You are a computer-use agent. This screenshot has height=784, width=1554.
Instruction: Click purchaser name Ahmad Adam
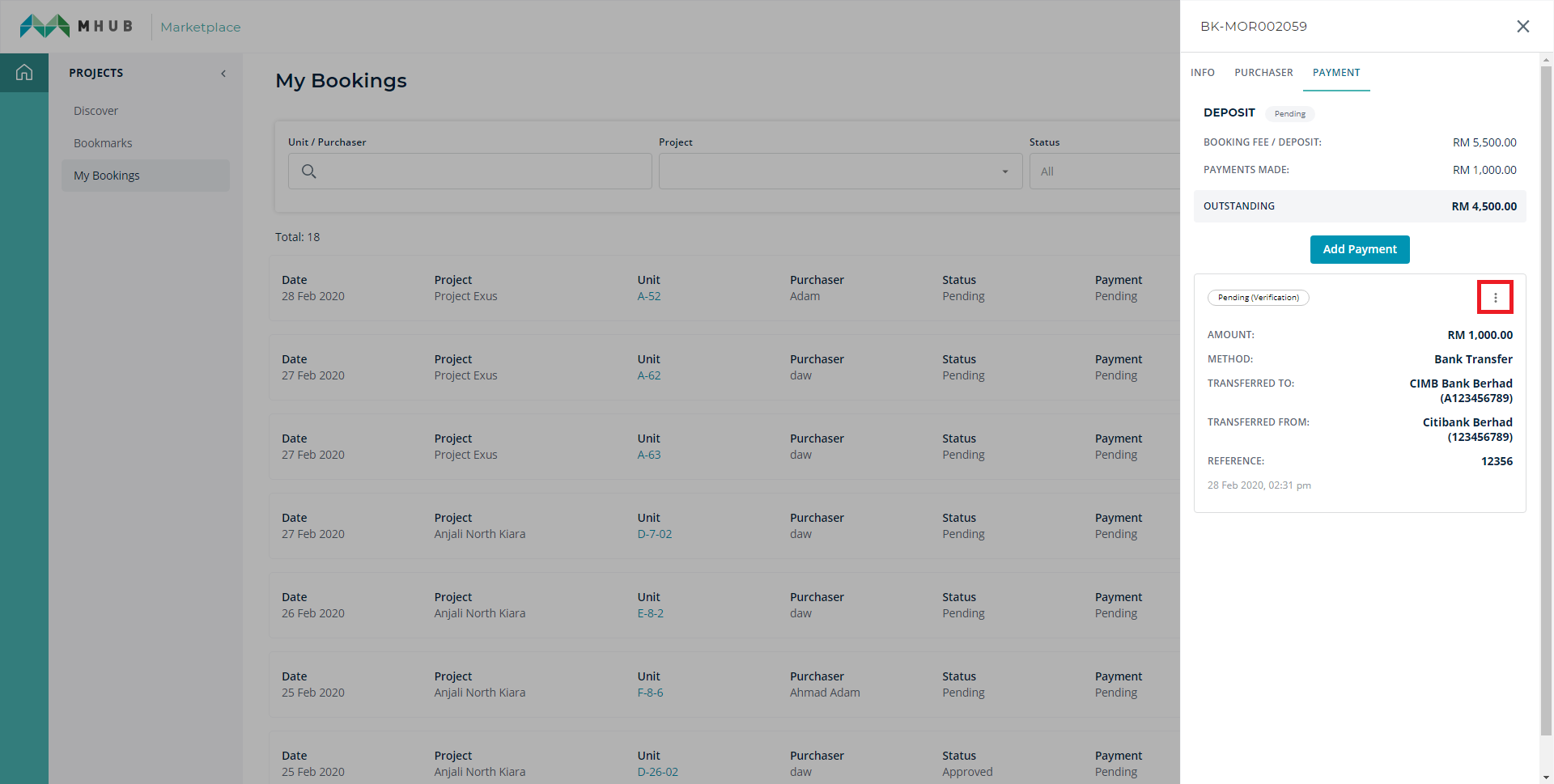tap(825, 693)
